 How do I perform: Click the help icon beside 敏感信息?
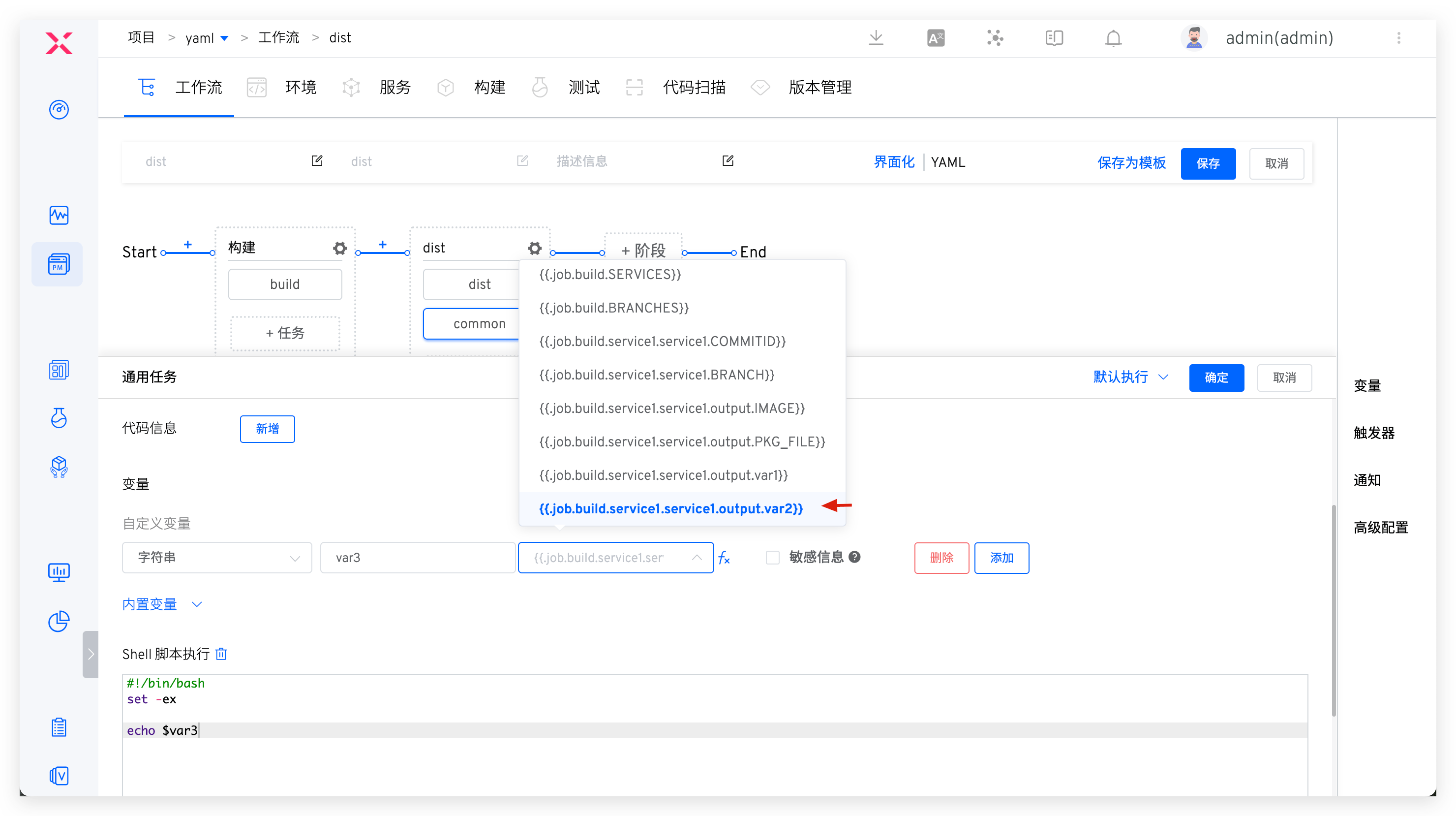(854, 557)
